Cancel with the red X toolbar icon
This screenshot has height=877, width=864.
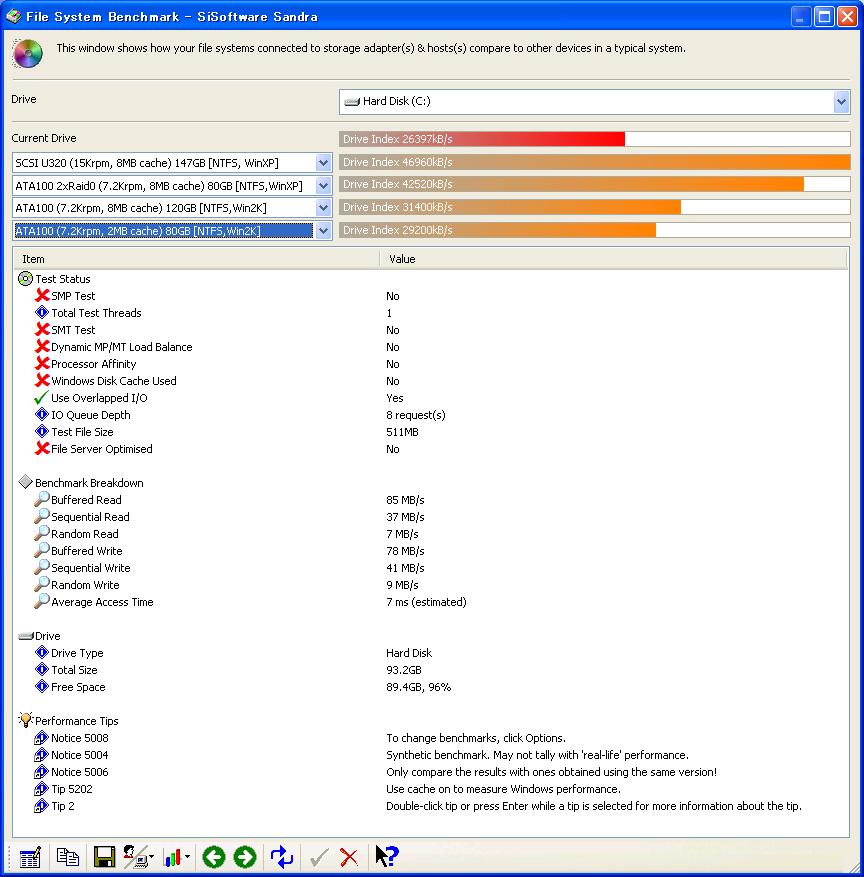349,857
